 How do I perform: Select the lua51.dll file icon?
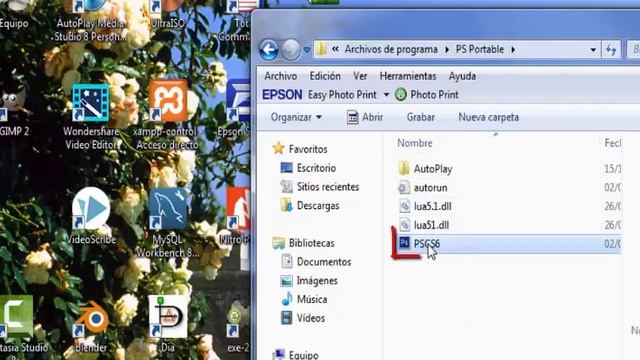click(404, 224)
